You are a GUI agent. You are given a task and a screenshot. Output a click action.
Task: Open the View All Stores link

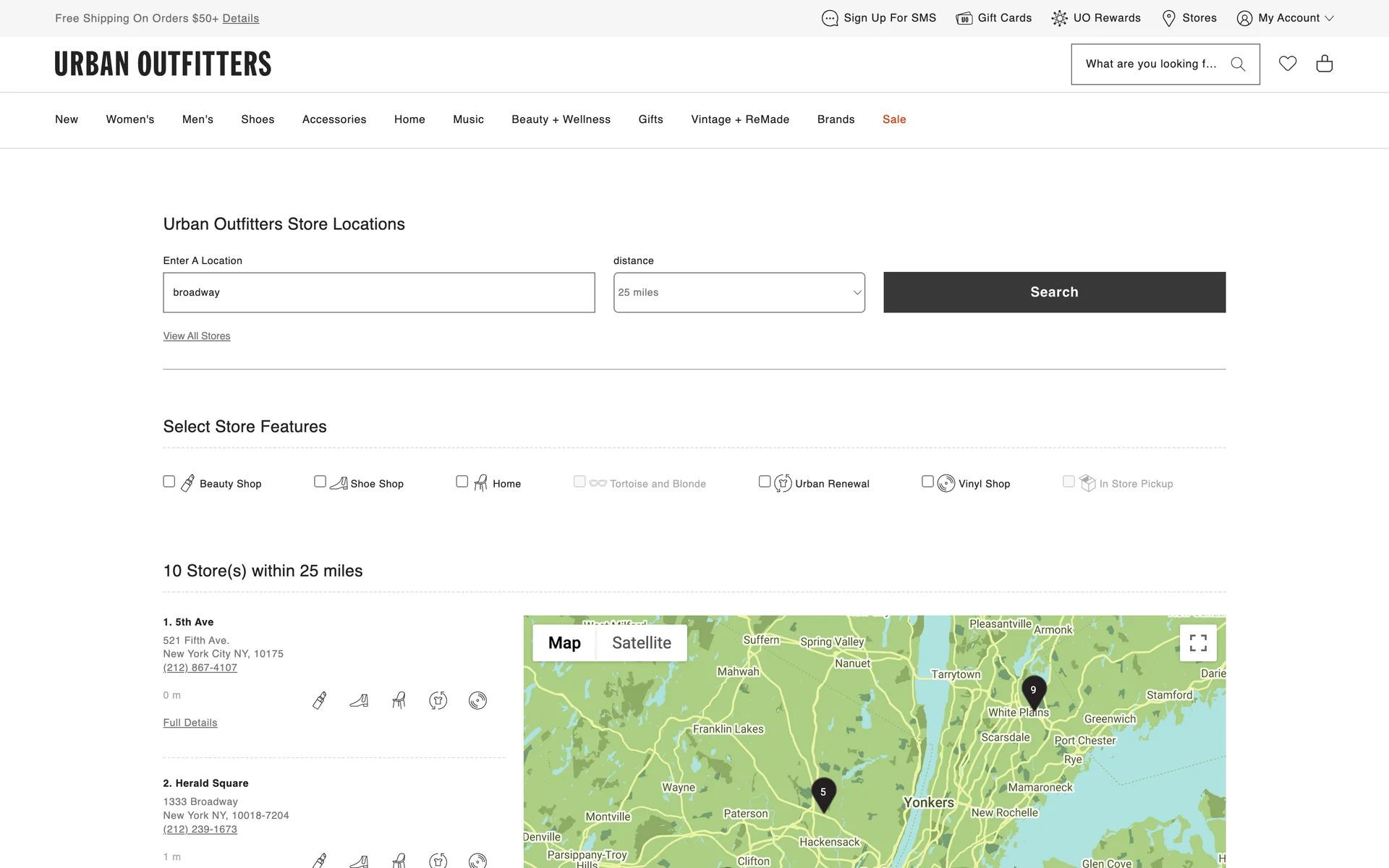point(197,336)
